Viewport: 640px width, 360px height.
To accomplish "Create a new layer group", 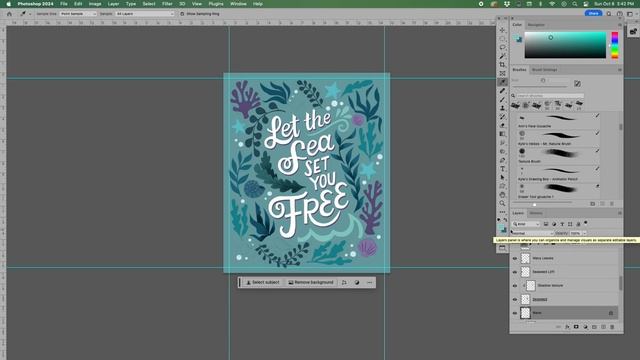I will point(594,327).
